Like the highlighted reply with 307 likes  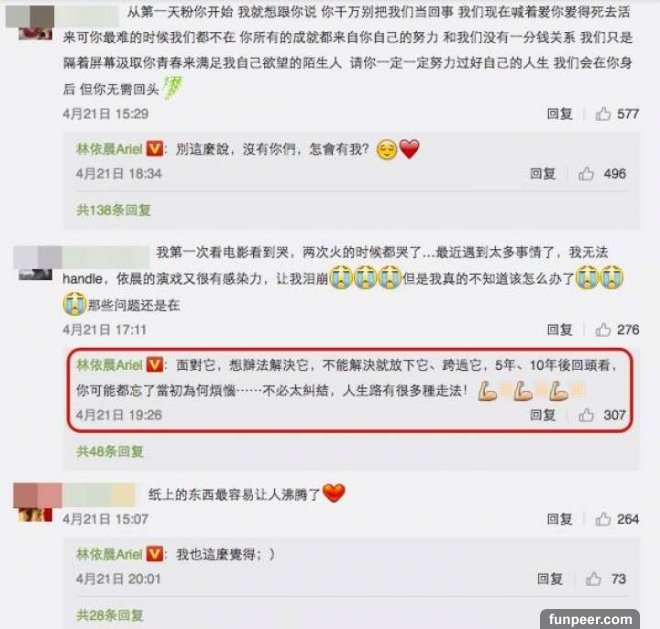[x=586, y=415]
